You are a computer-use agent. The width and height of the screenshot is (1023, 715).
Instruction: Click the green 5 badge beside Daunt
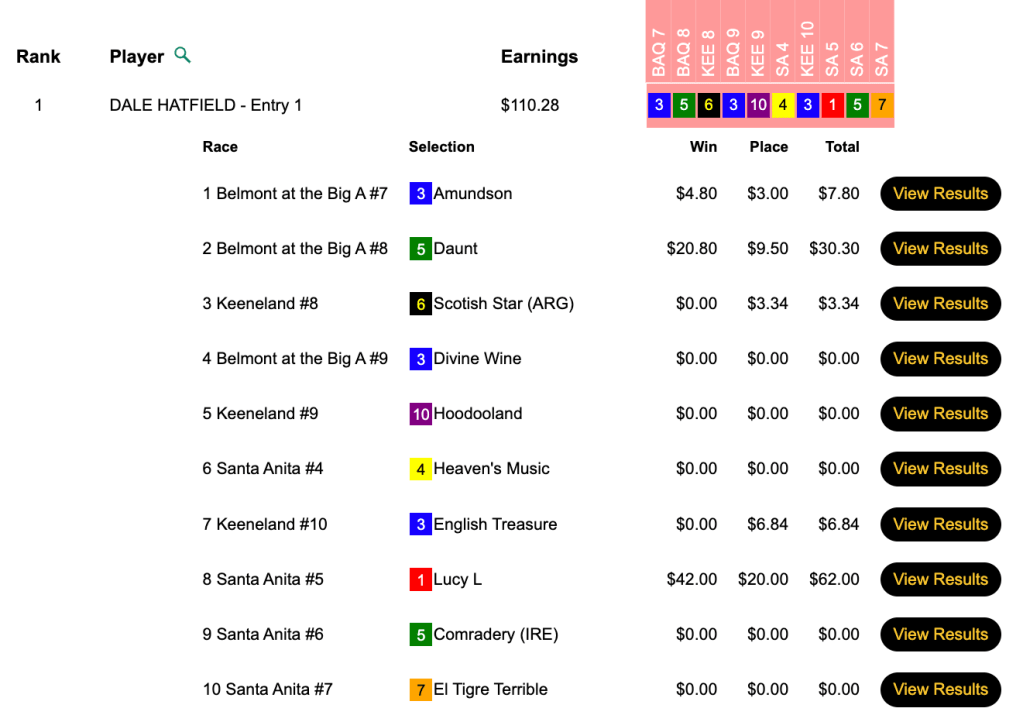[x=420, y=249]
